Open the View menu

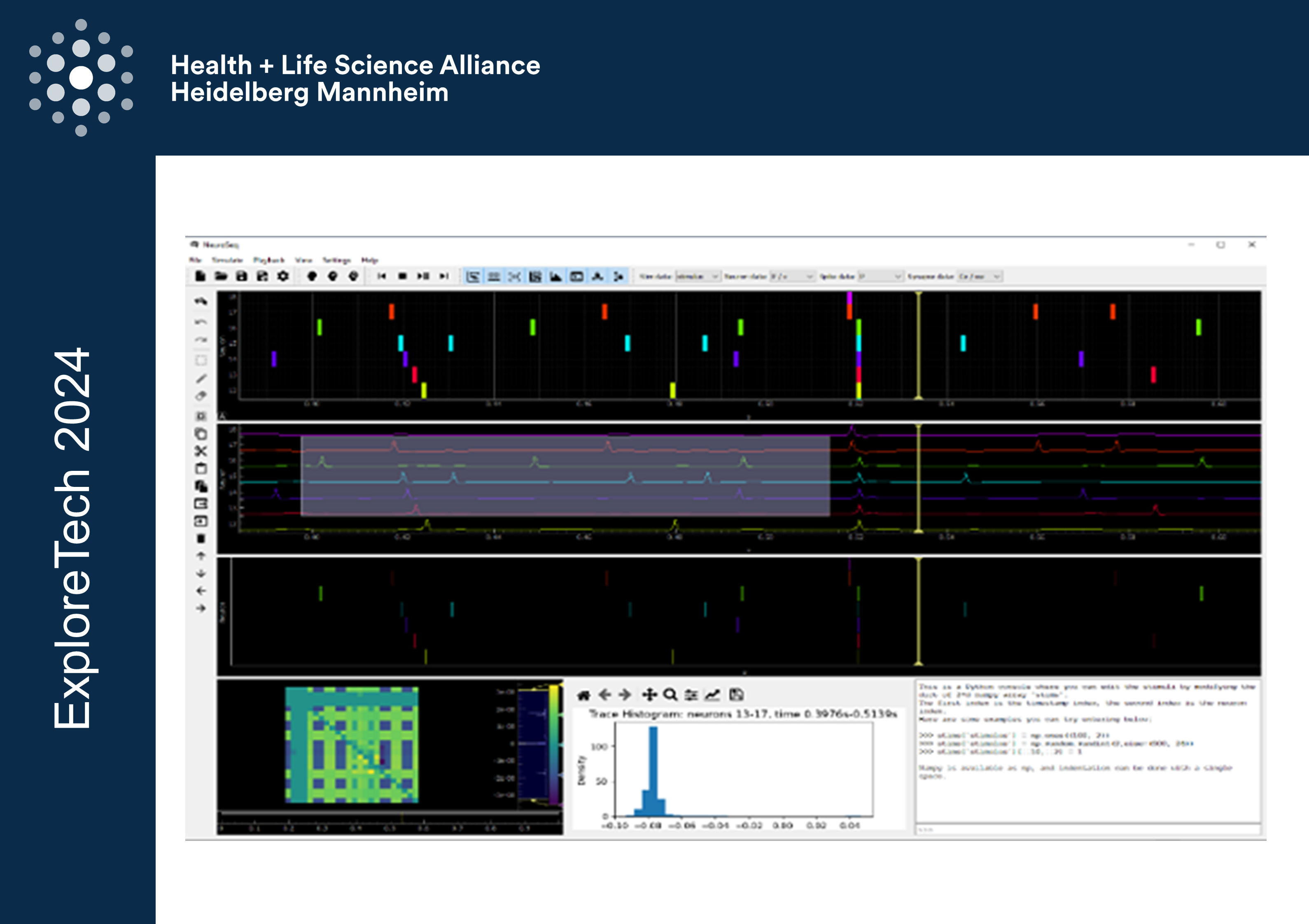pyautogui.click(x=303, y=260)
